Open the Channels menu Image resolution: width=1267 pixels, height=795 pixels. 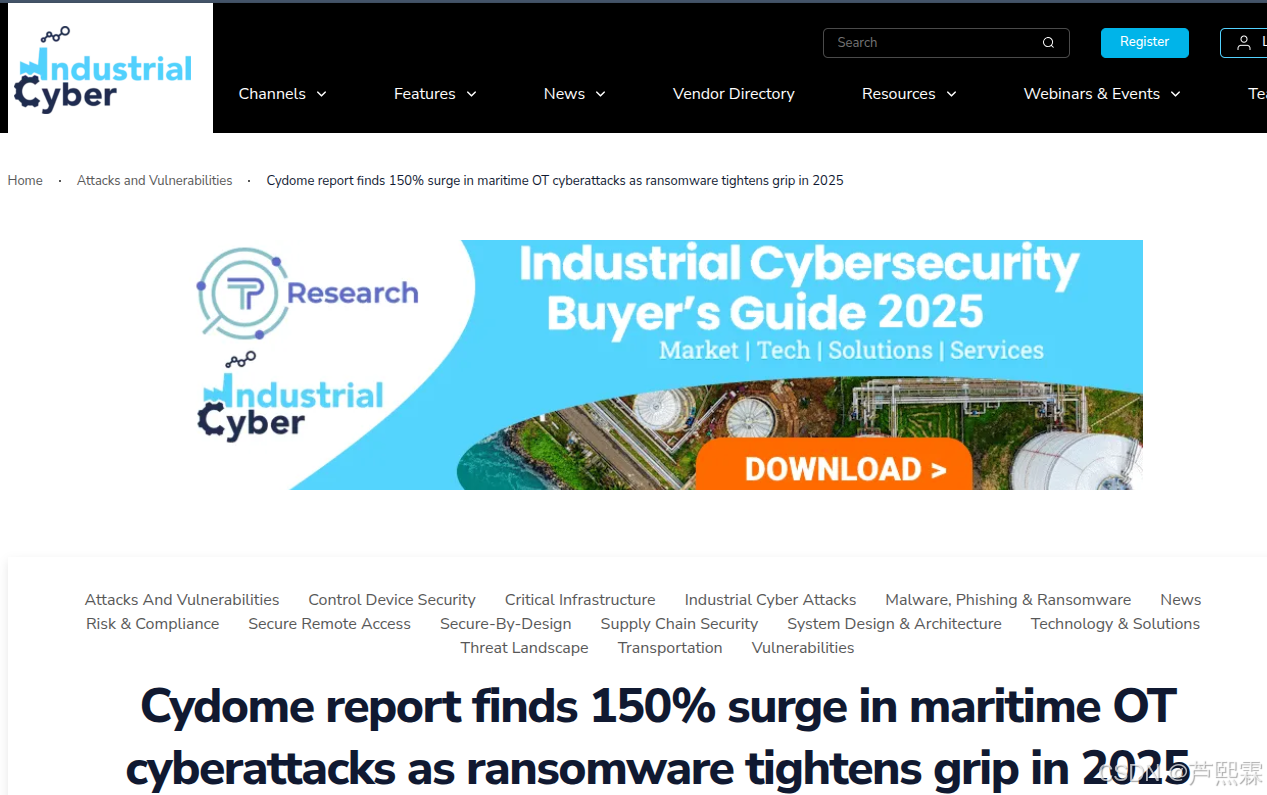point(272,94)
